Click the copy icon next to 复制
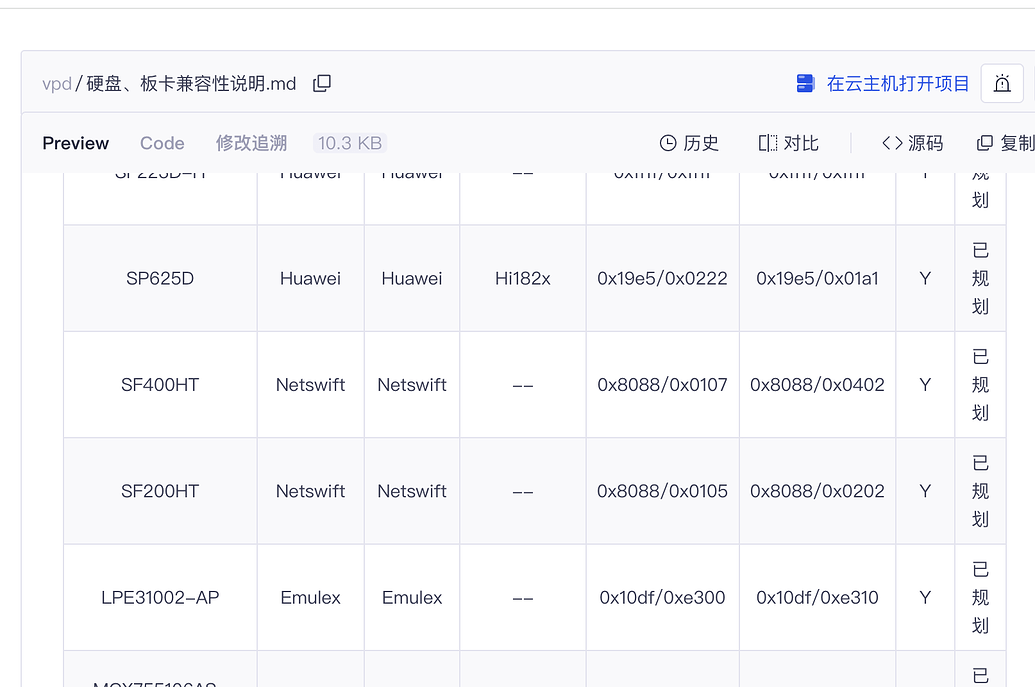 point(984,142)
